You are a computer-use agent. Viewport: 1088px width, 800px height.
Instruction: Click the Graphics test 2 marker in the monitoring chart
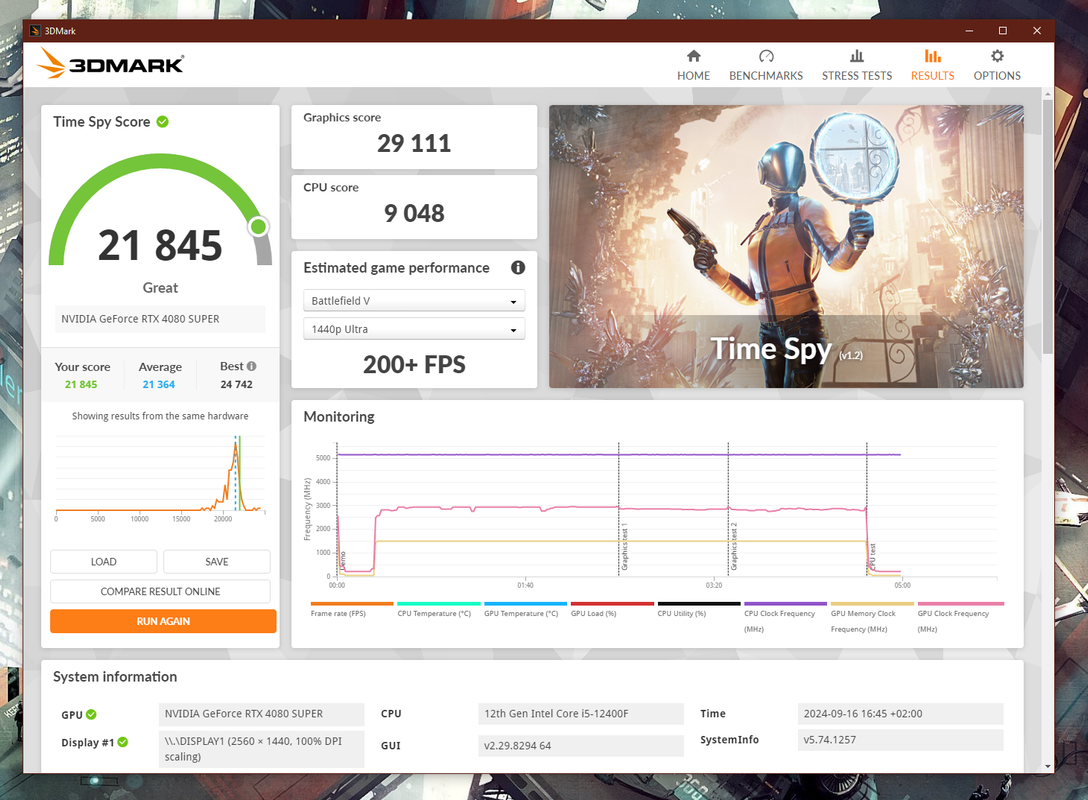point(733,546)
